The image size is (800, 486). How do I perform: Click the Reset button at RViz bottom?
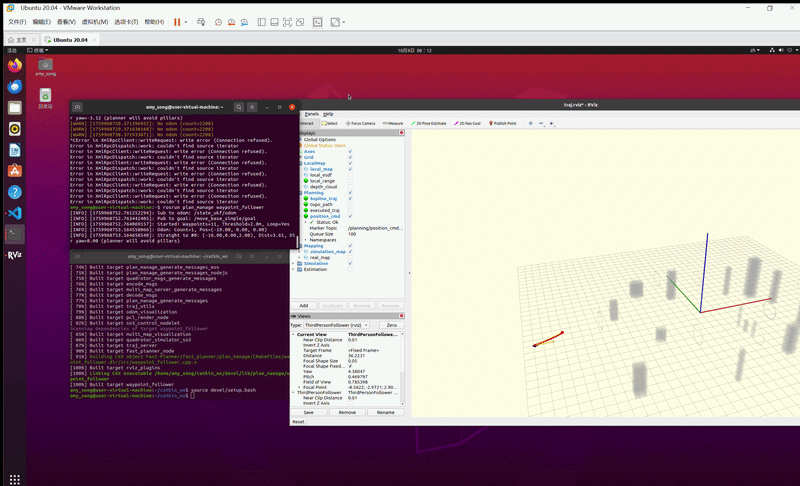(298, 422)
